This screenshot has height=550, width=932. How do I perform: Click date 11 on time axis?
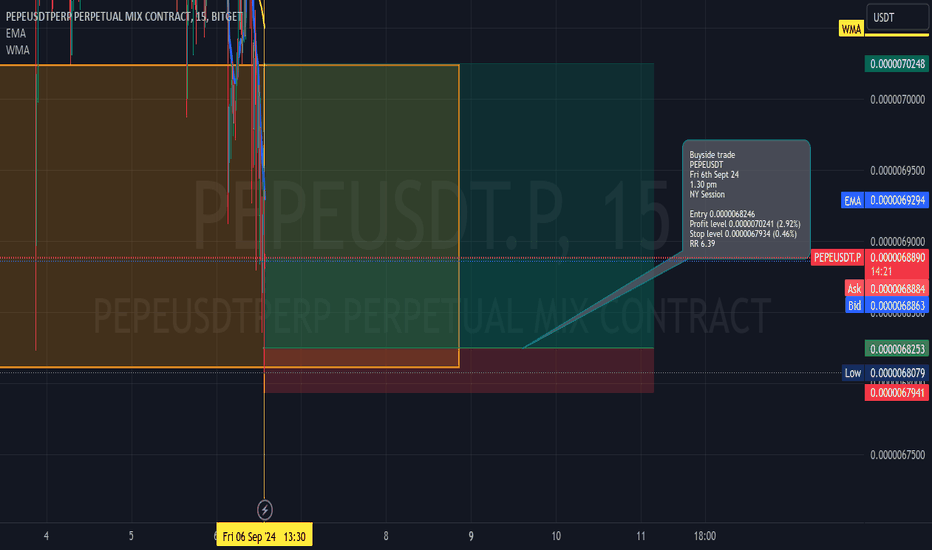coord(641,536)
